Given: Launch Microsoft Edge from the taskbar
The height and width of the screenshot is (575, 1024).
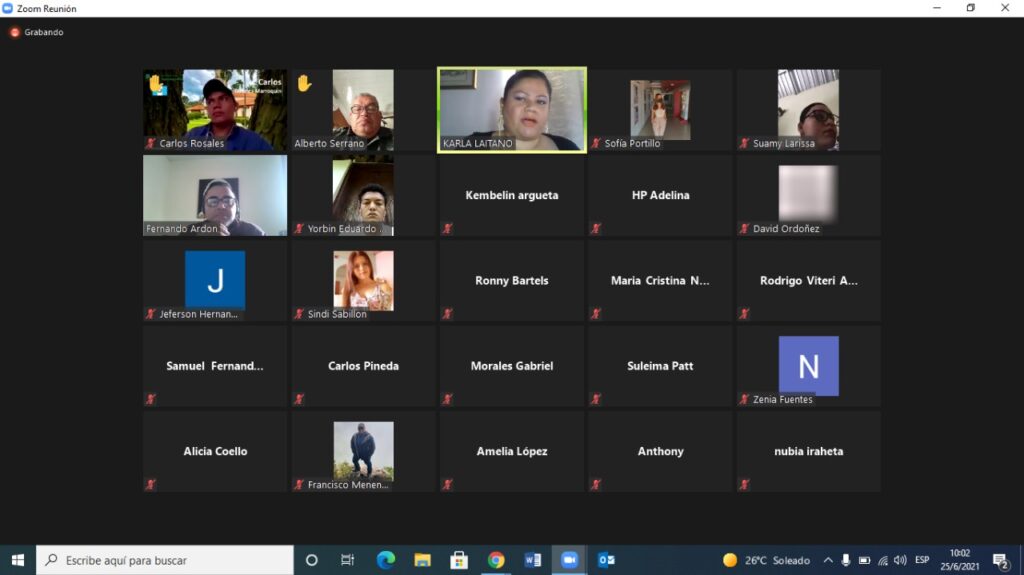Looking at the screenshot, I should click(386, 560).
